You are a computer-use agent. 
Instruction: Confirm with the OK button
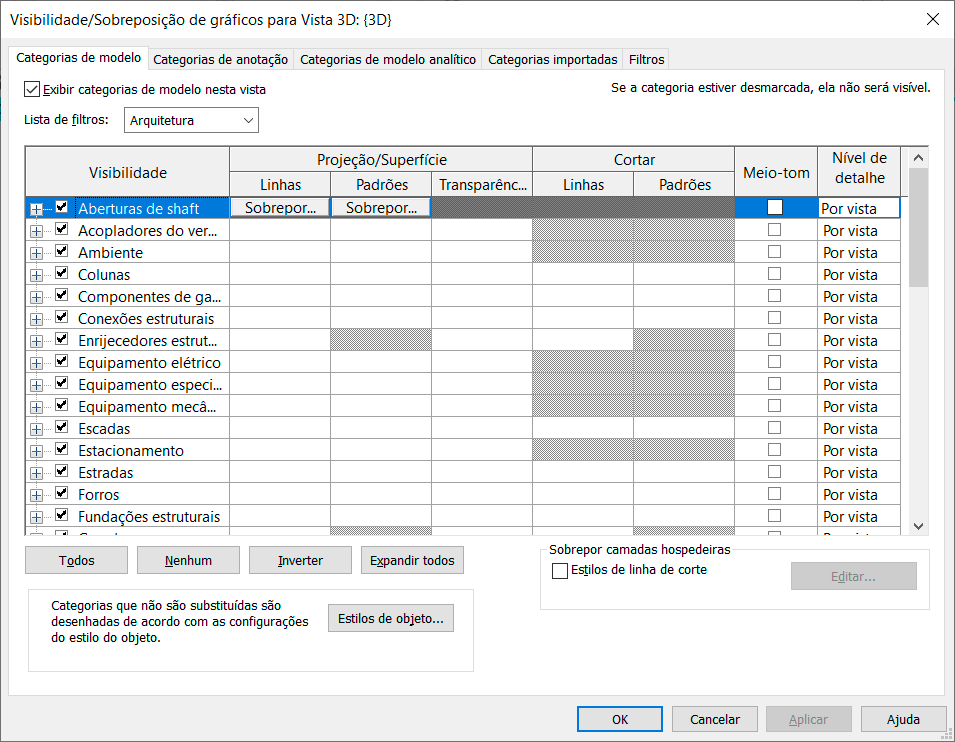[620, 719]
